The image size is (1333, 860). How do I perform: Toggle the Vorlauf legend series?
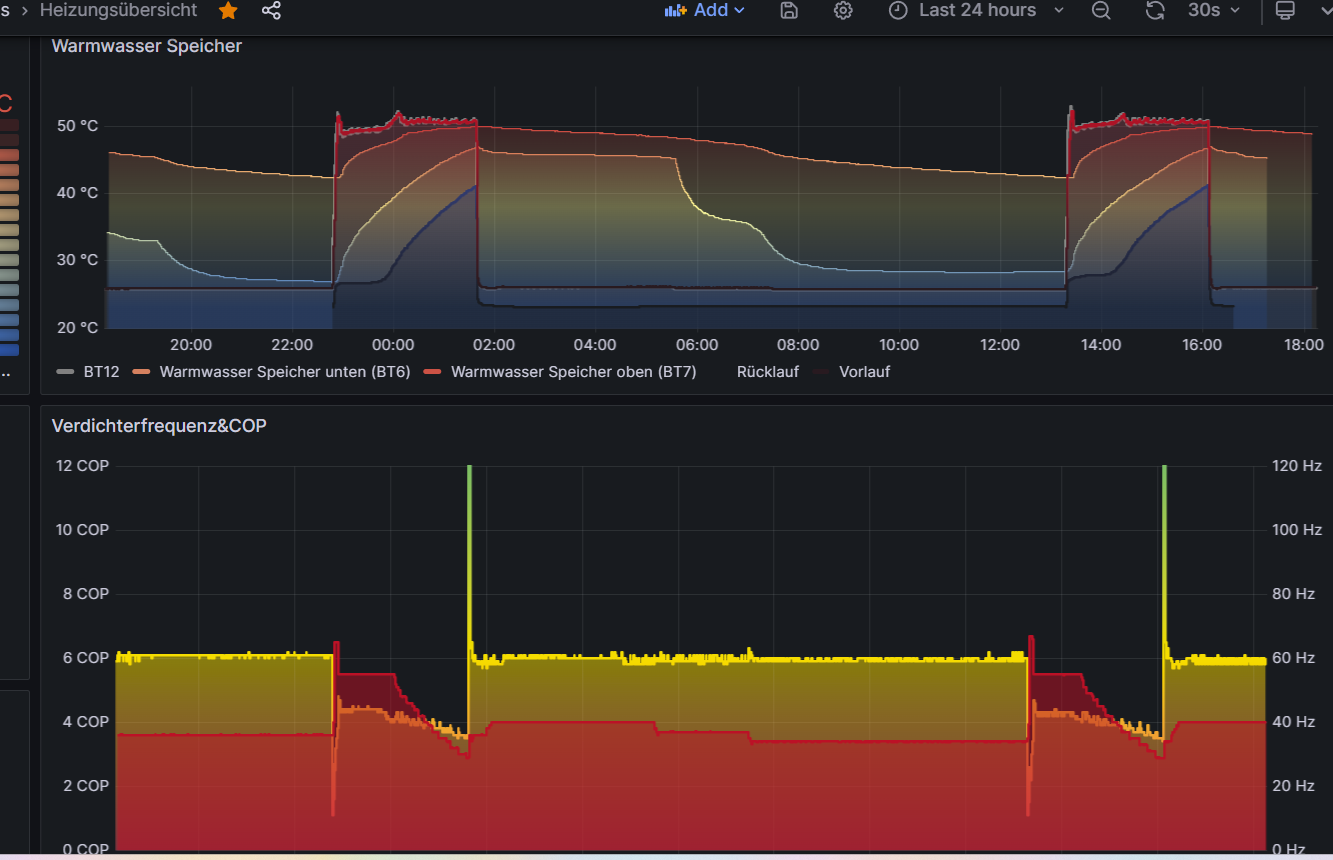[x=864, y=372]
